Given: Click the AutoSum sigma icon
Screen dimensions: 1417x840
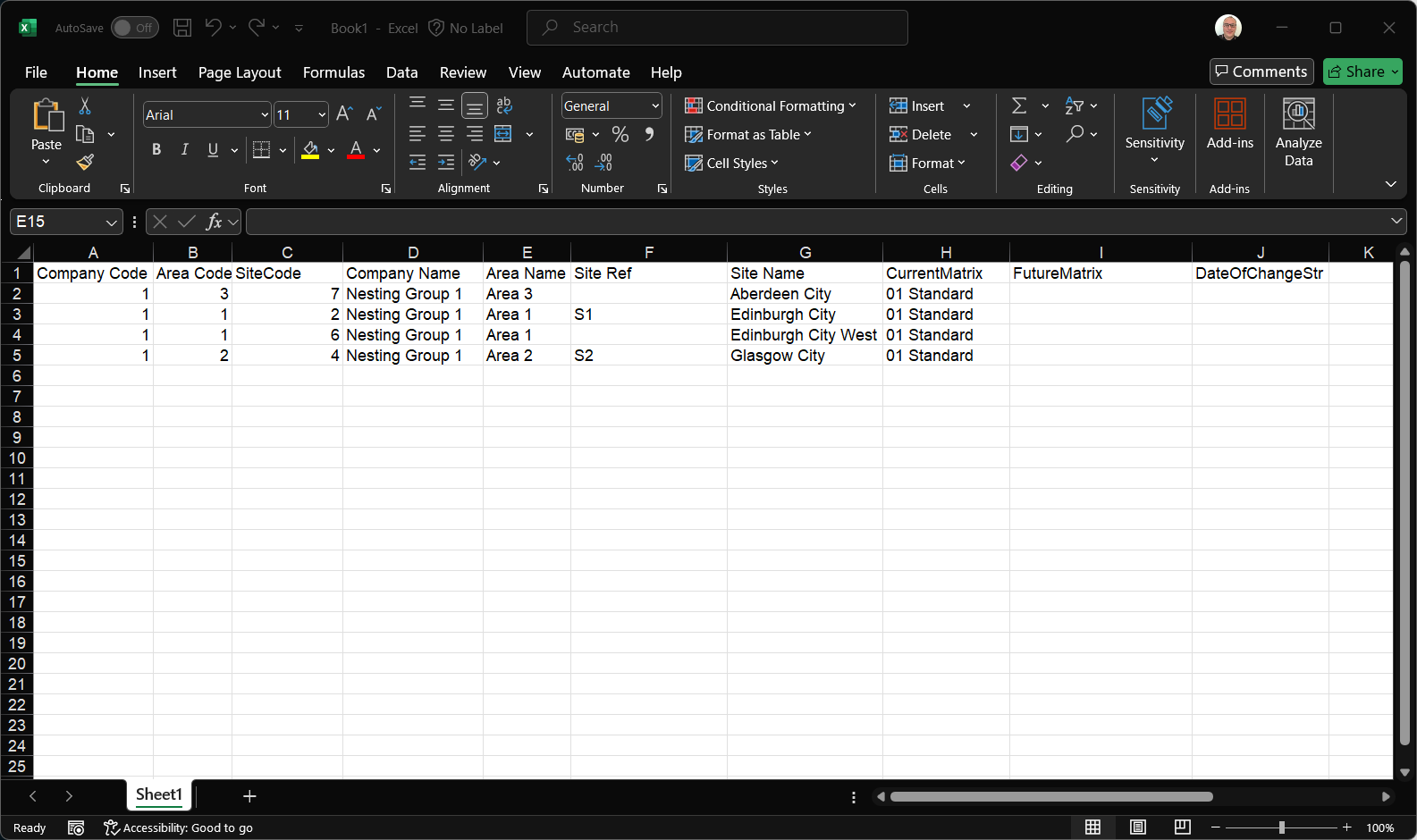Looking at the screenshot, I should 1018,106.
